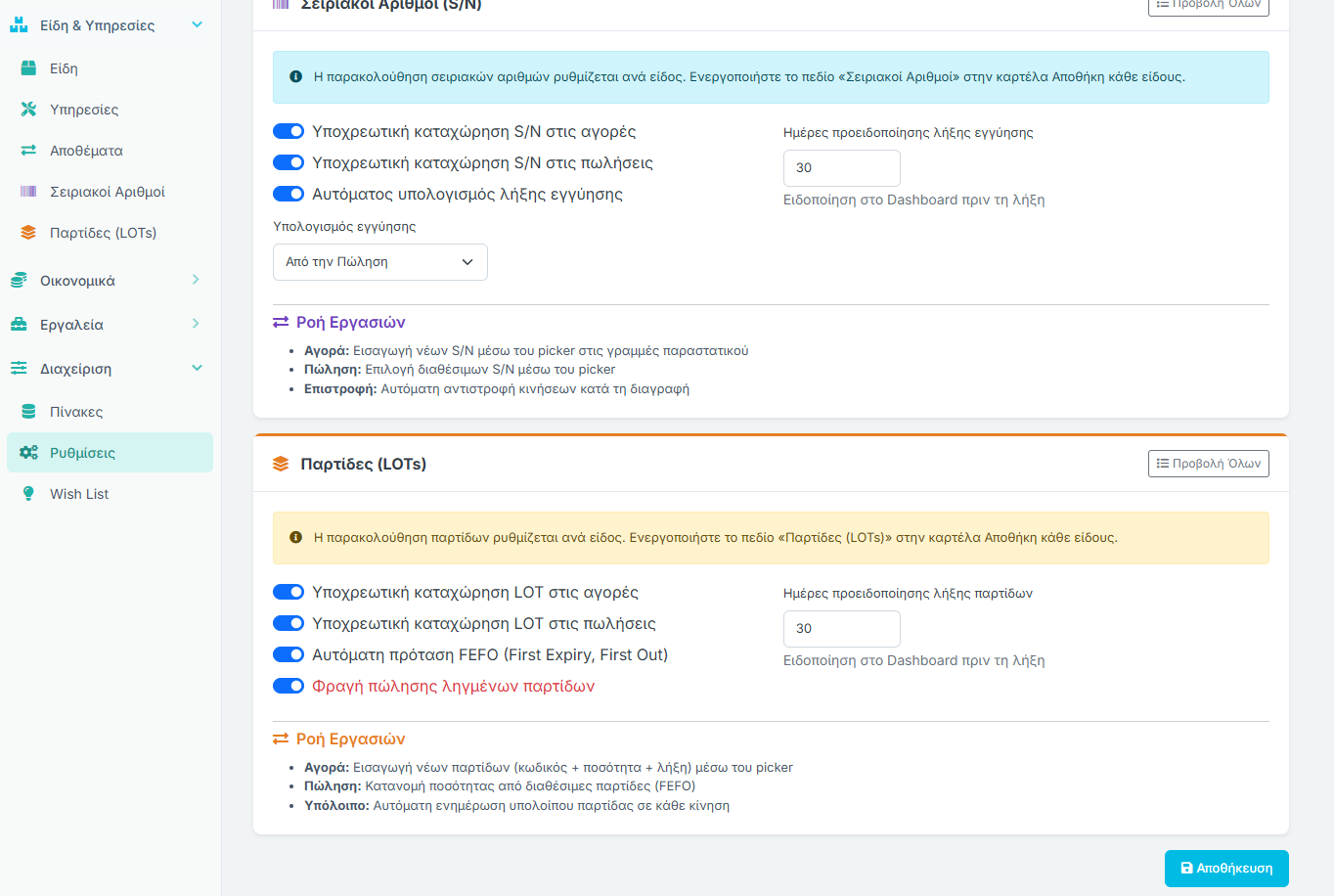Click the Παρτίδες (LOTs) section heading
This screenshot has height=896, width=1334.
coord(363,464)
